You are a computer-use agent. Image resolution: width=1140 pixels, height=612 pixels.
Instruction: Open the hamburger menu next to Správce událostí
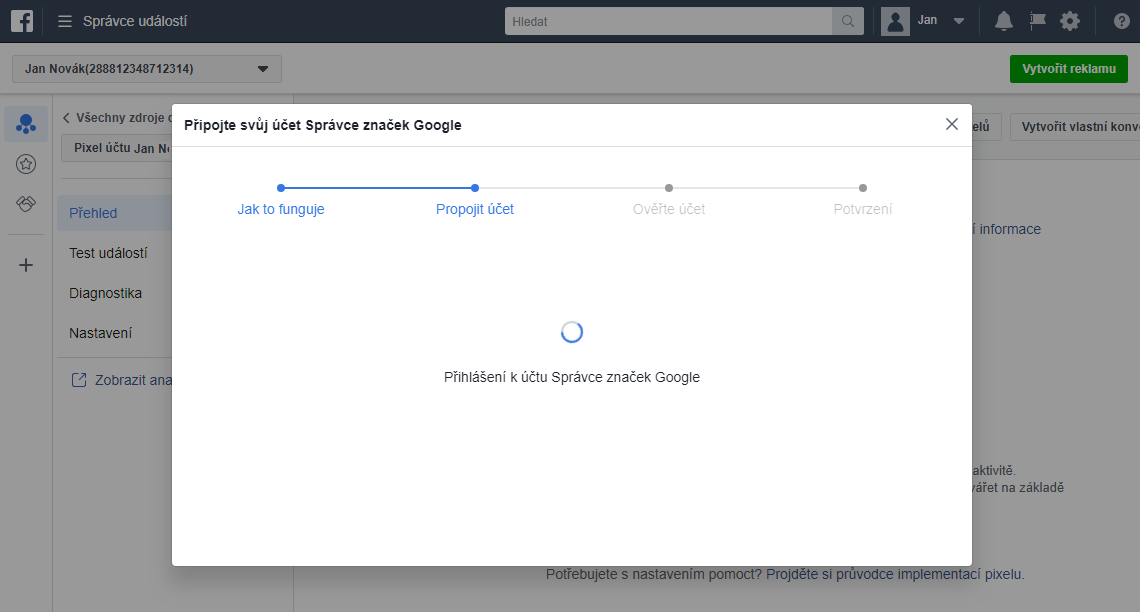[x=65, y=21]
